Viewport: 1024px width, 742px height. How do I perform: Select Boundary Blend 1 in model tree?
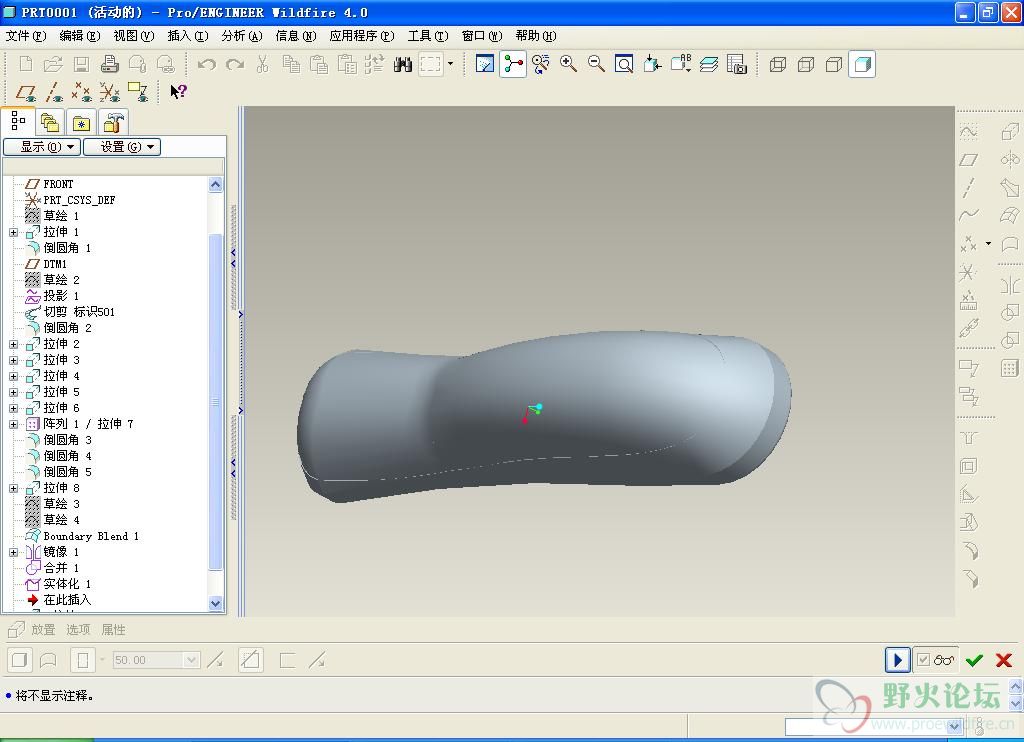click(x=91, y=536)
